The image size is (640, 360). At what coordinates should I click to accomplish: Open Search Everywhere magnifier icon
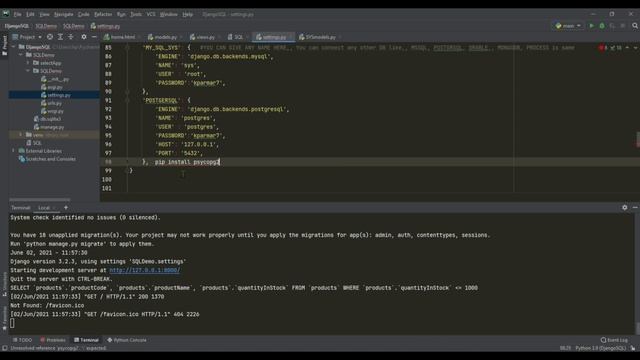(x=635, y=26)
